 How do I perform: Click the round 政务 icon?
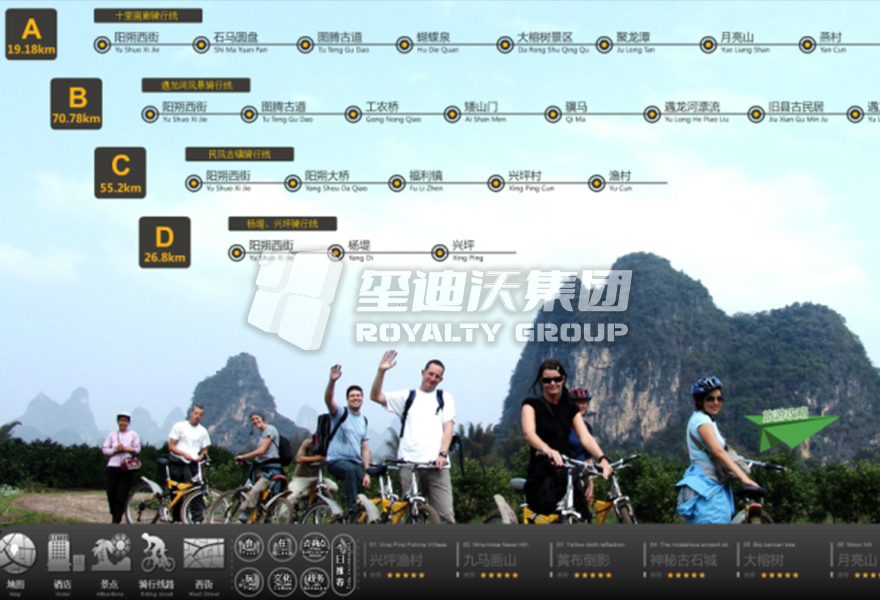click(314, 581)
